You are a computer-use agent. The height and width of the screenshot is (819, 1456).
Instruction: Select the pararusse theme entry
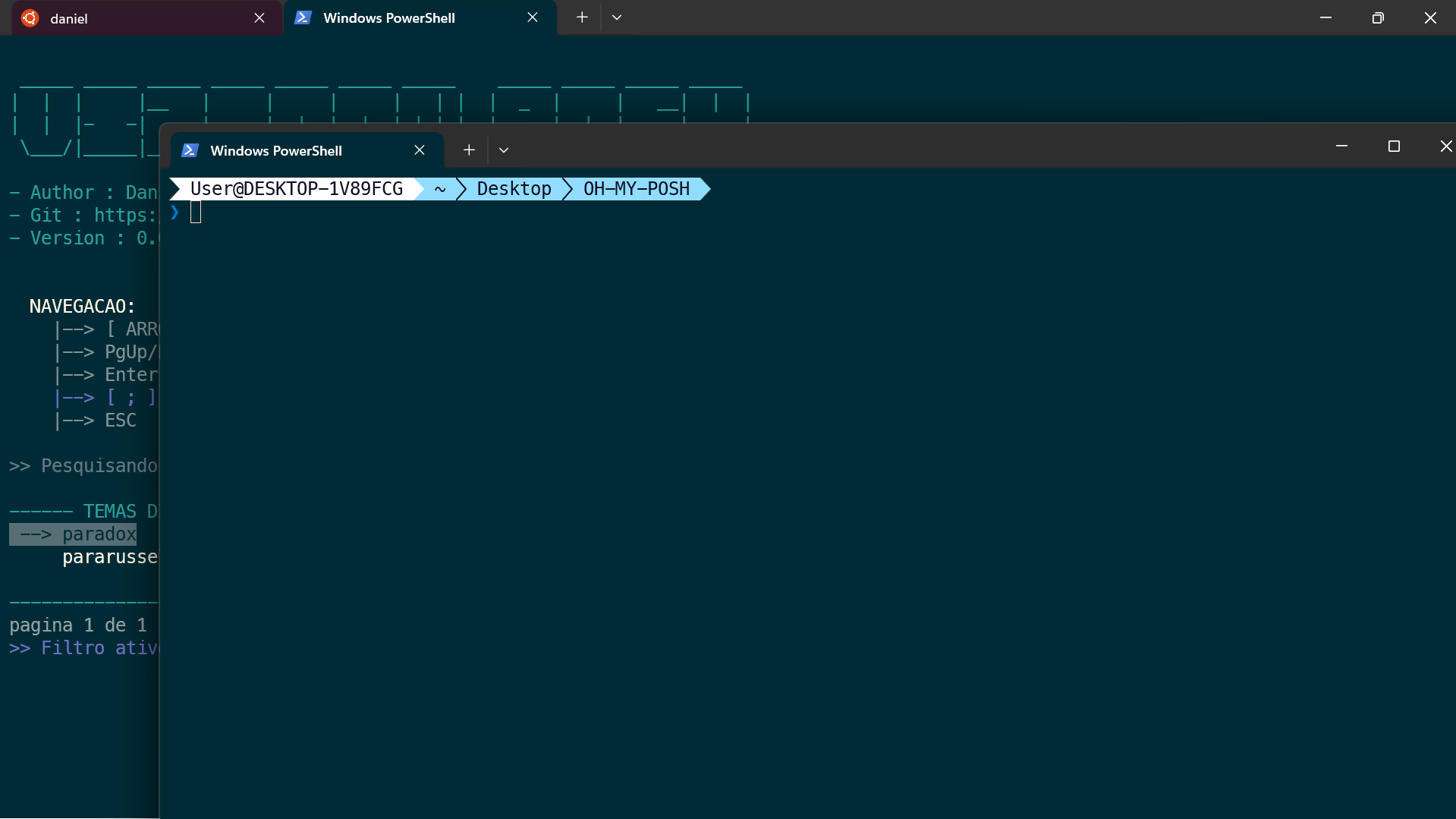pos(110,557)
